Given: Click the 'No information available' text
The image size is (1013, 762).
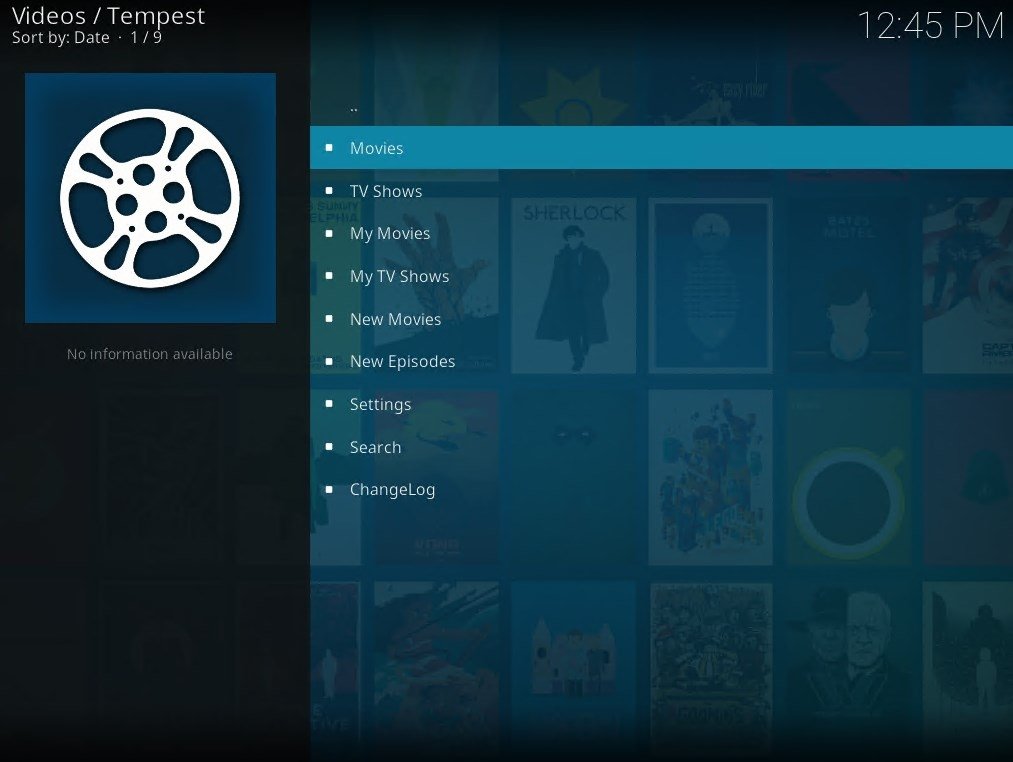Looking at the screenshot, I should click(x=150, y=354).
